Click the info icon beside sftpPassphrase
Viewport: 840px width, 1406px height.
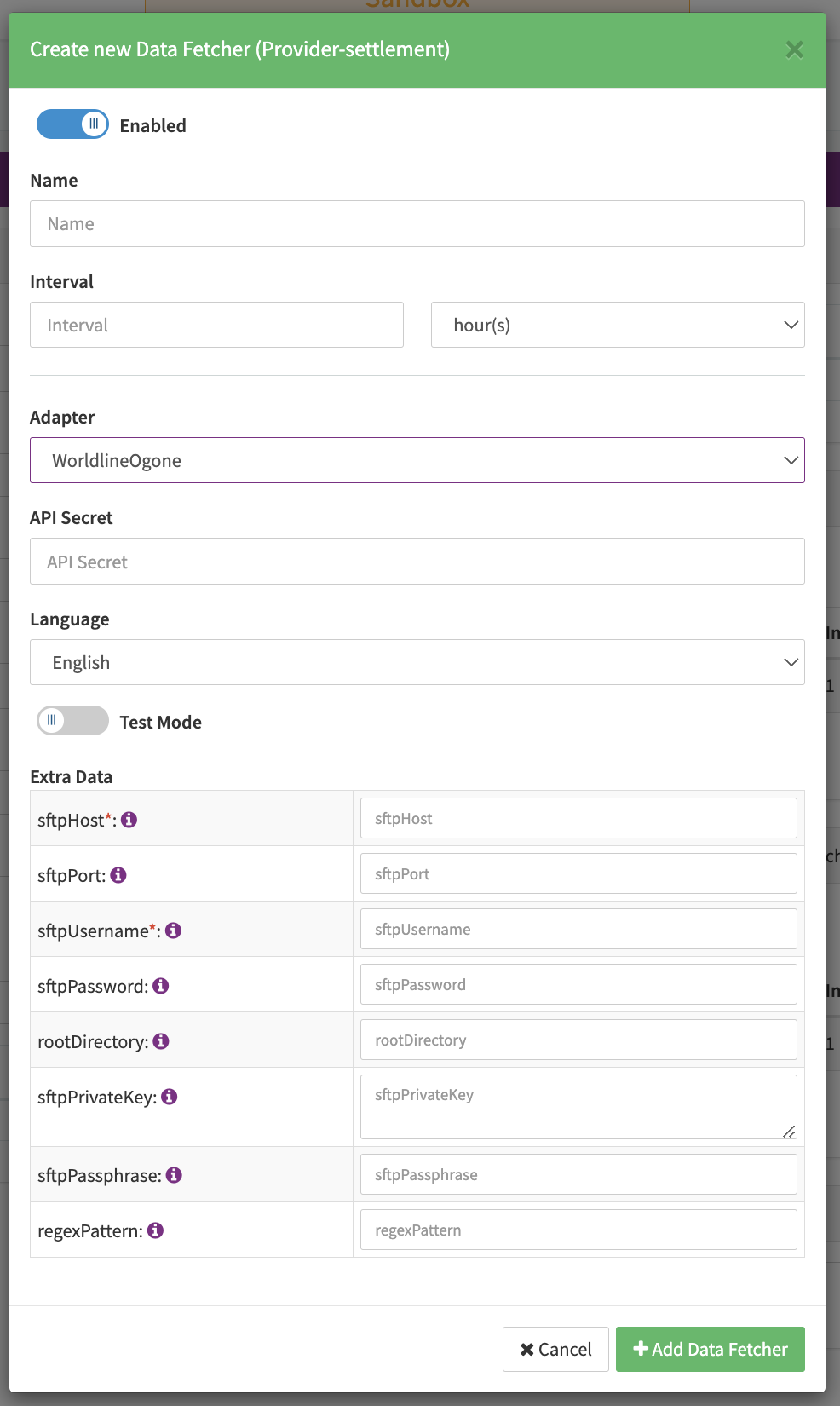coord(174,1175)
